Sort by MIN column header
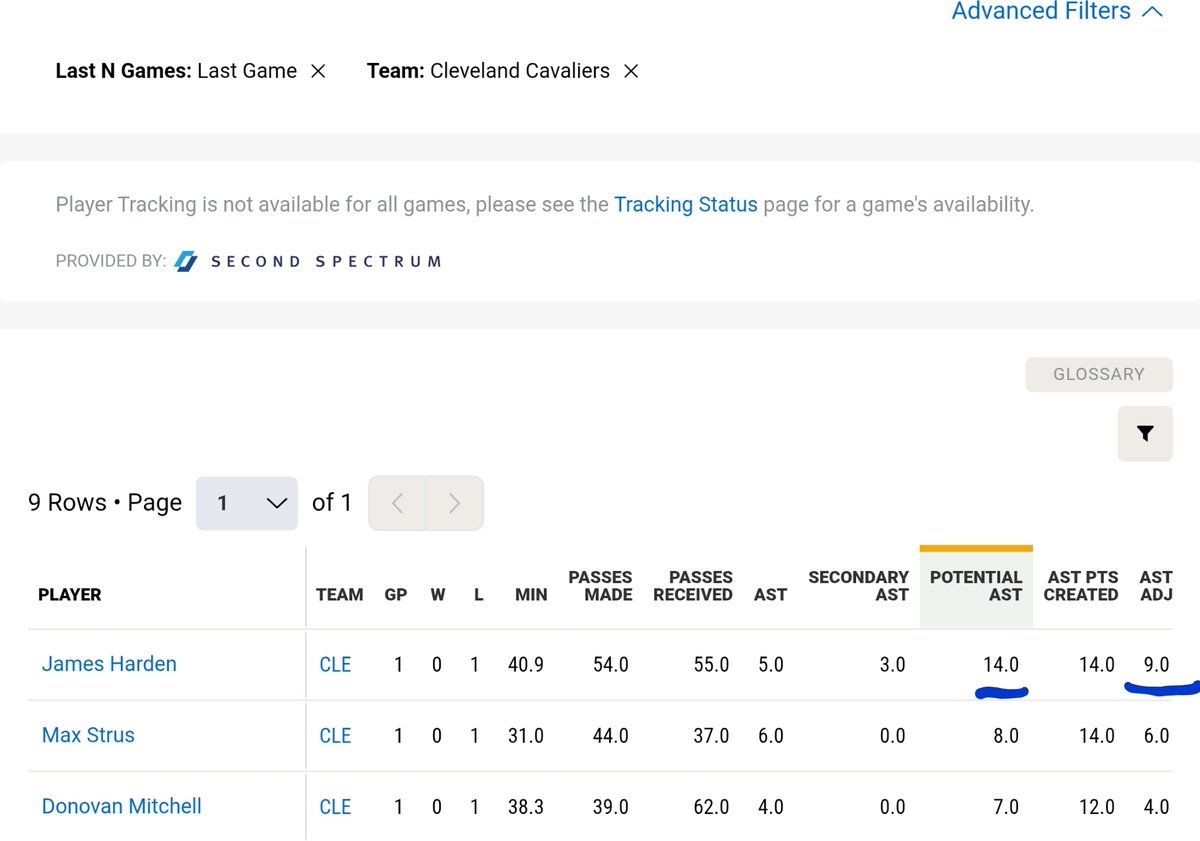This screenshot has height=841, width=1200. [x=531, y=595]
